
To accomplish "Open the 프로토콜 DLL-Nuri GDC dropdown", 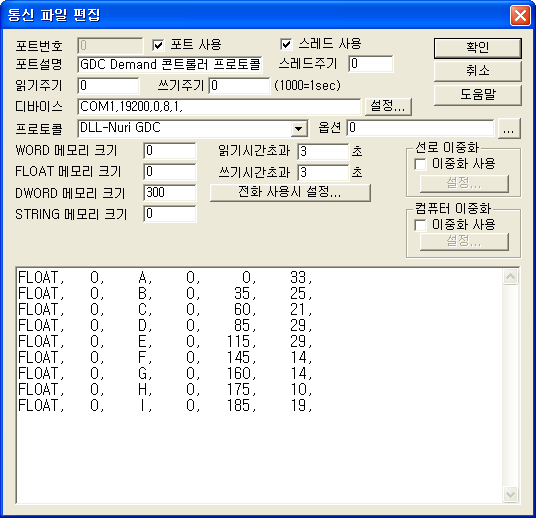I will pos(298,129).
